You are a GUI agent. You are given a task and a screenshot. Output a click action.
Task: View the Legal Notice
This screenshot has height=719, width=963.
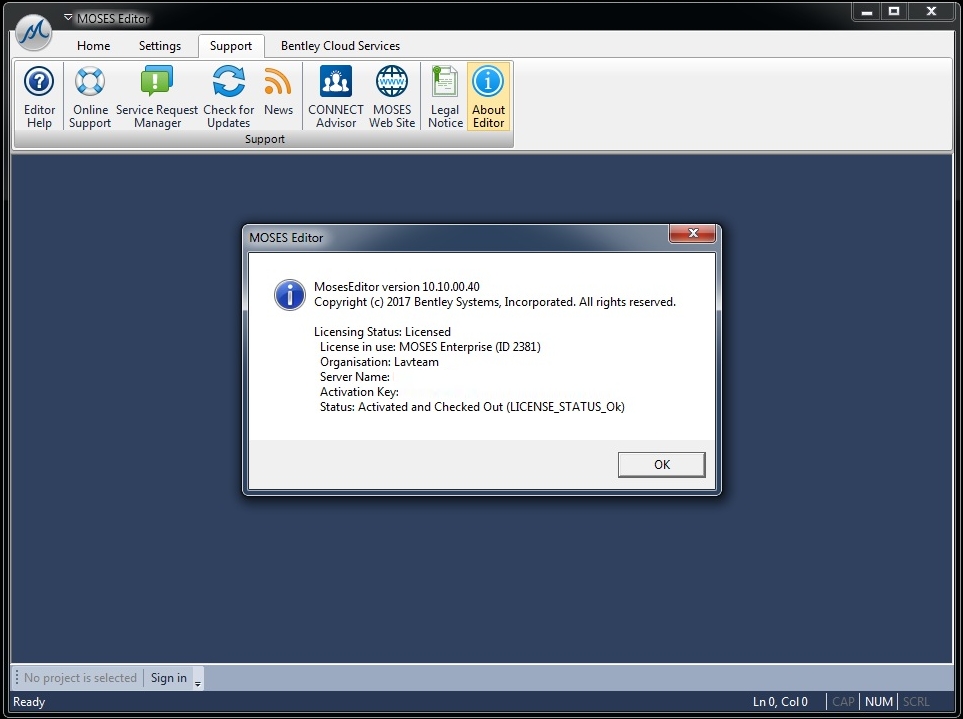click(445, 97)
